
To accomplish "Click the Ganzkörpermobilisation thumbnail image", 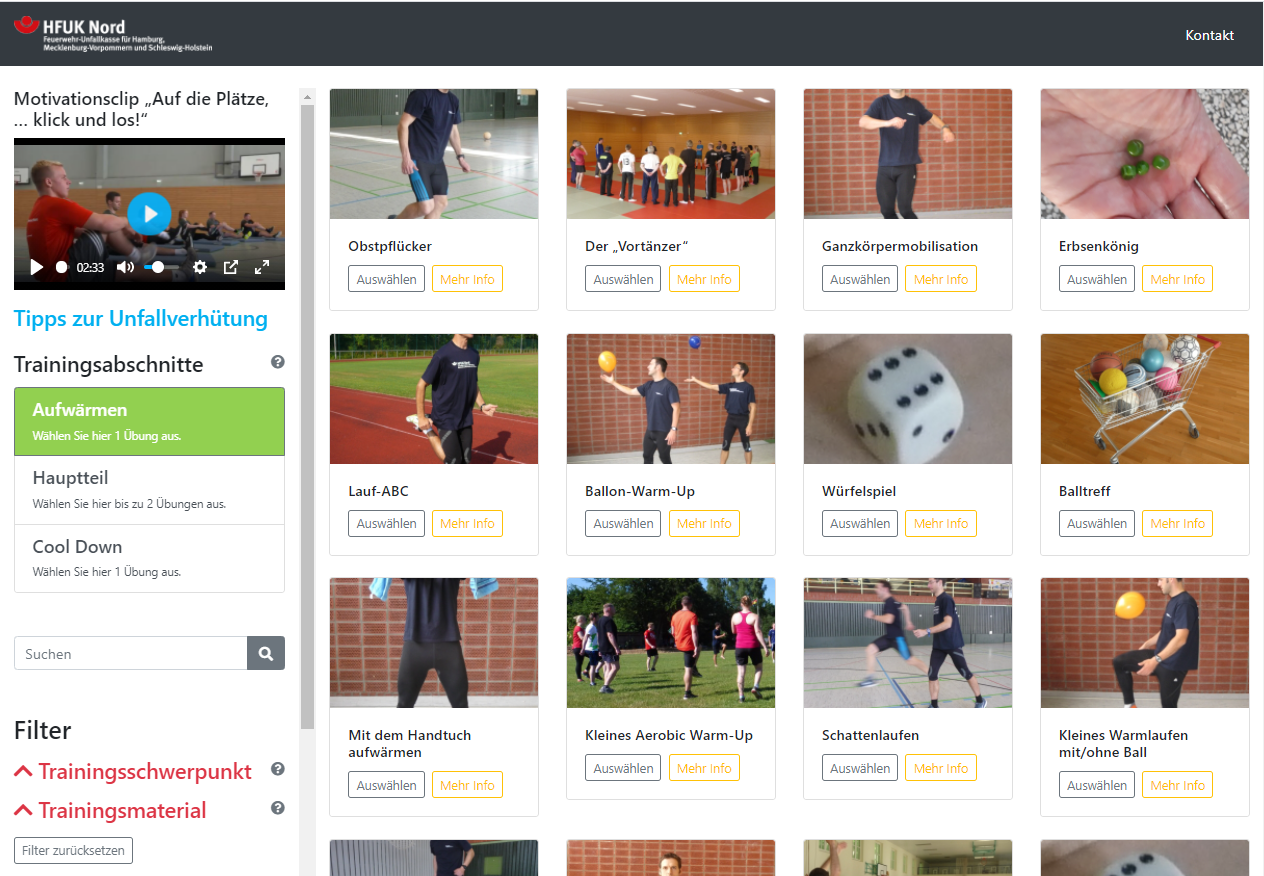I will (908, 154).
